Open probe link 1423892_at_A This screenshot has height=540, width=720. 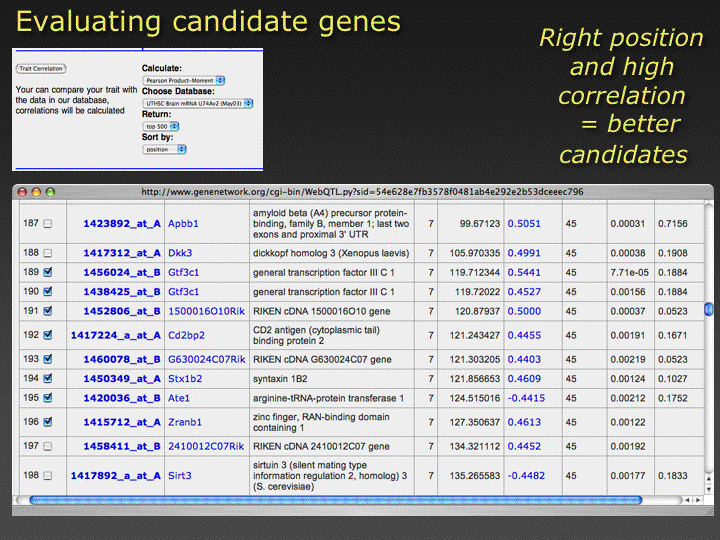point(121,224)
